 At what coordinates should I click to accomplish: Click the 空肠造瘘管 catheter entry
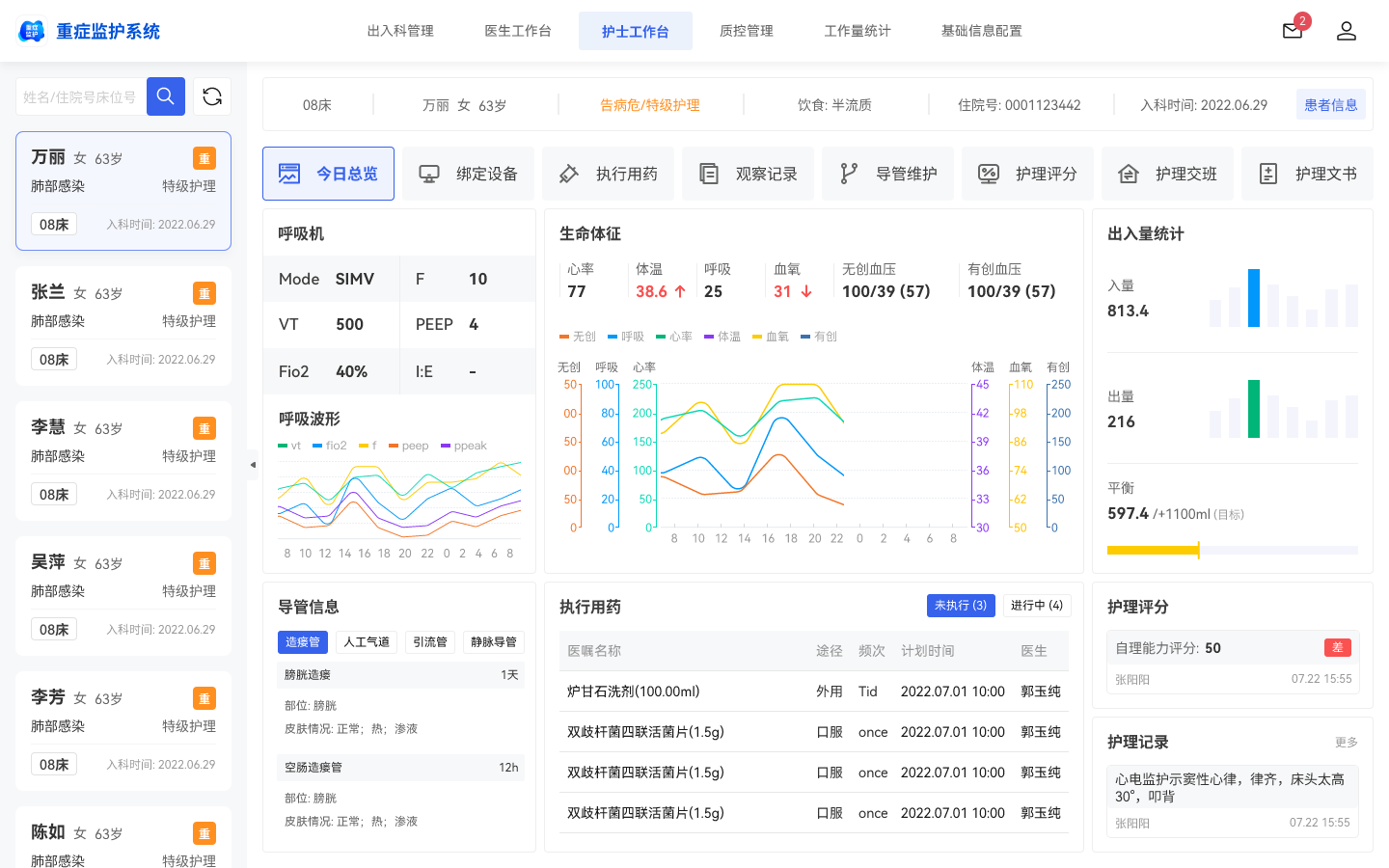[401, 768]
